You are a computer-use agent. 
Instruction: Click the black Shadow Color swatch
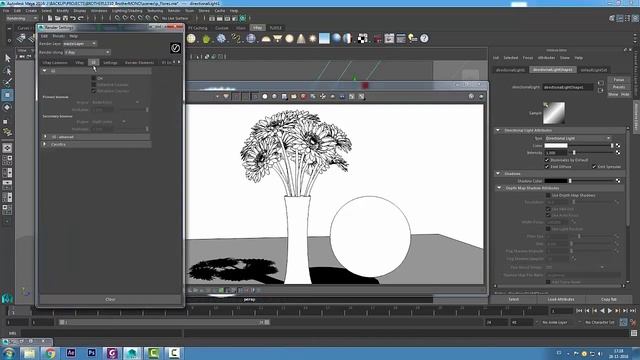(556, 181)
